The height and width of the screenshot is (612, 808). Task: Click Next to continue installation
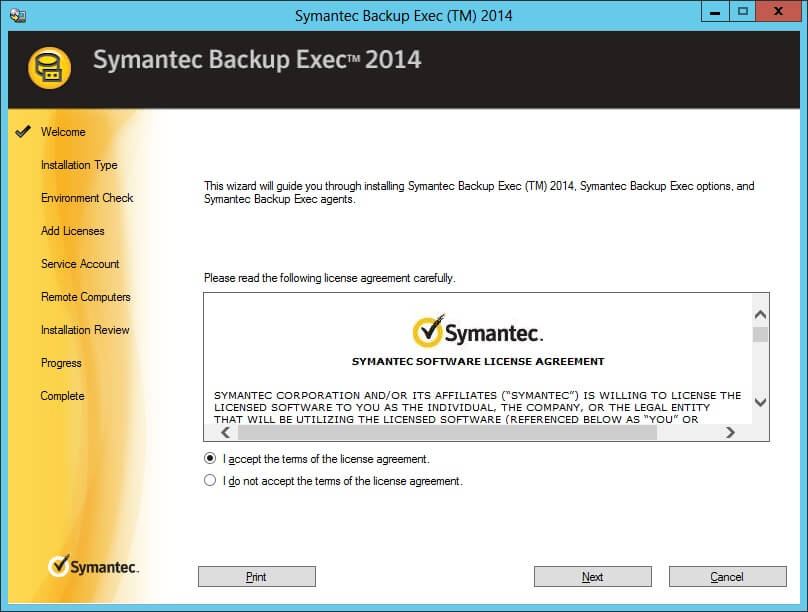click(593, 576)
